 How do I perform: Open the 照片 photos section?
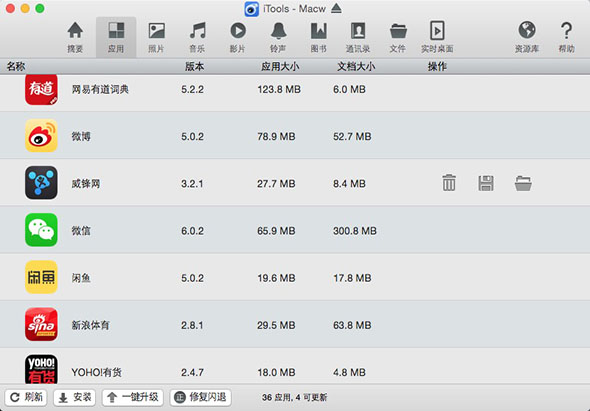pyautogui.click(x=157, y=37)
